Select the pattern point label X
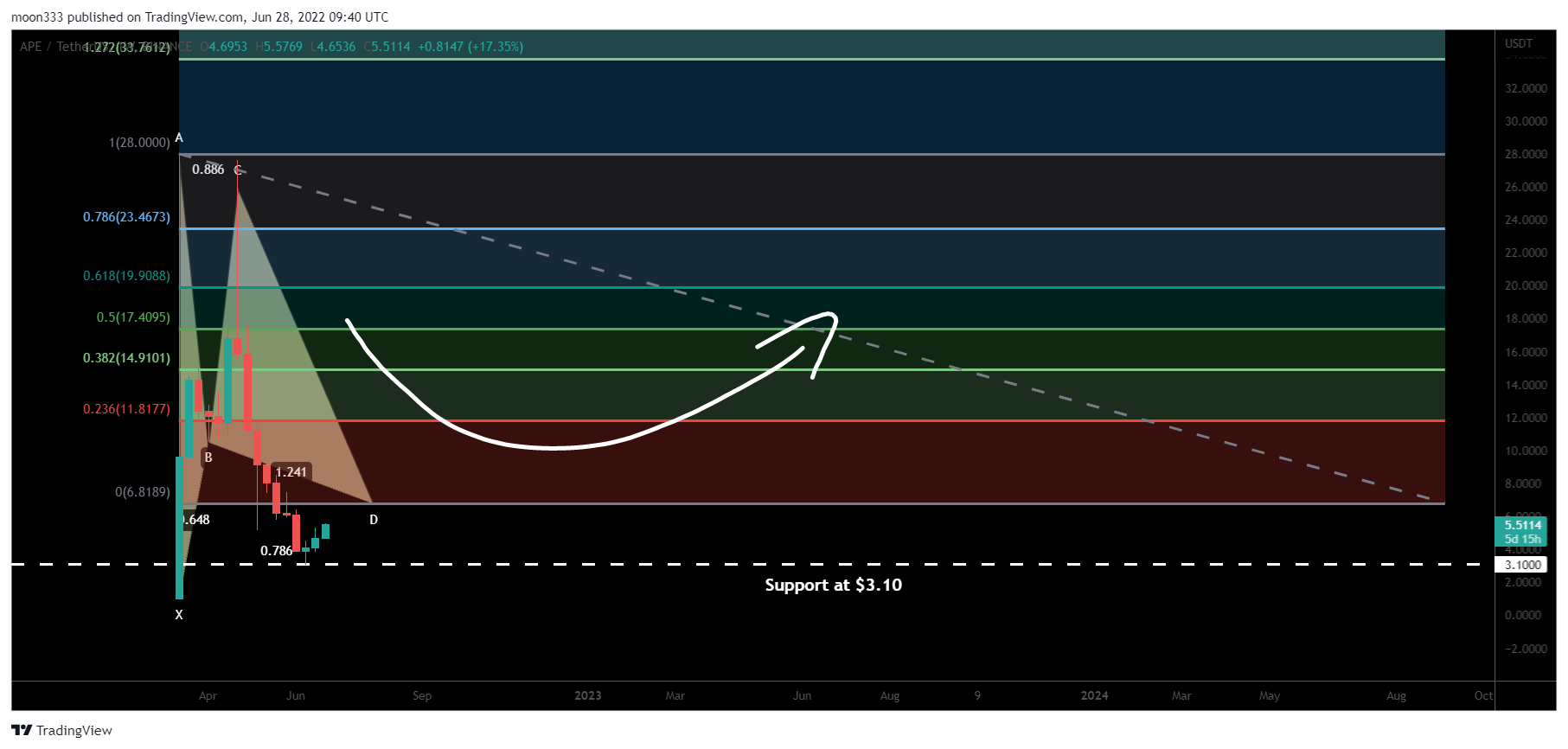 (179, 615)
